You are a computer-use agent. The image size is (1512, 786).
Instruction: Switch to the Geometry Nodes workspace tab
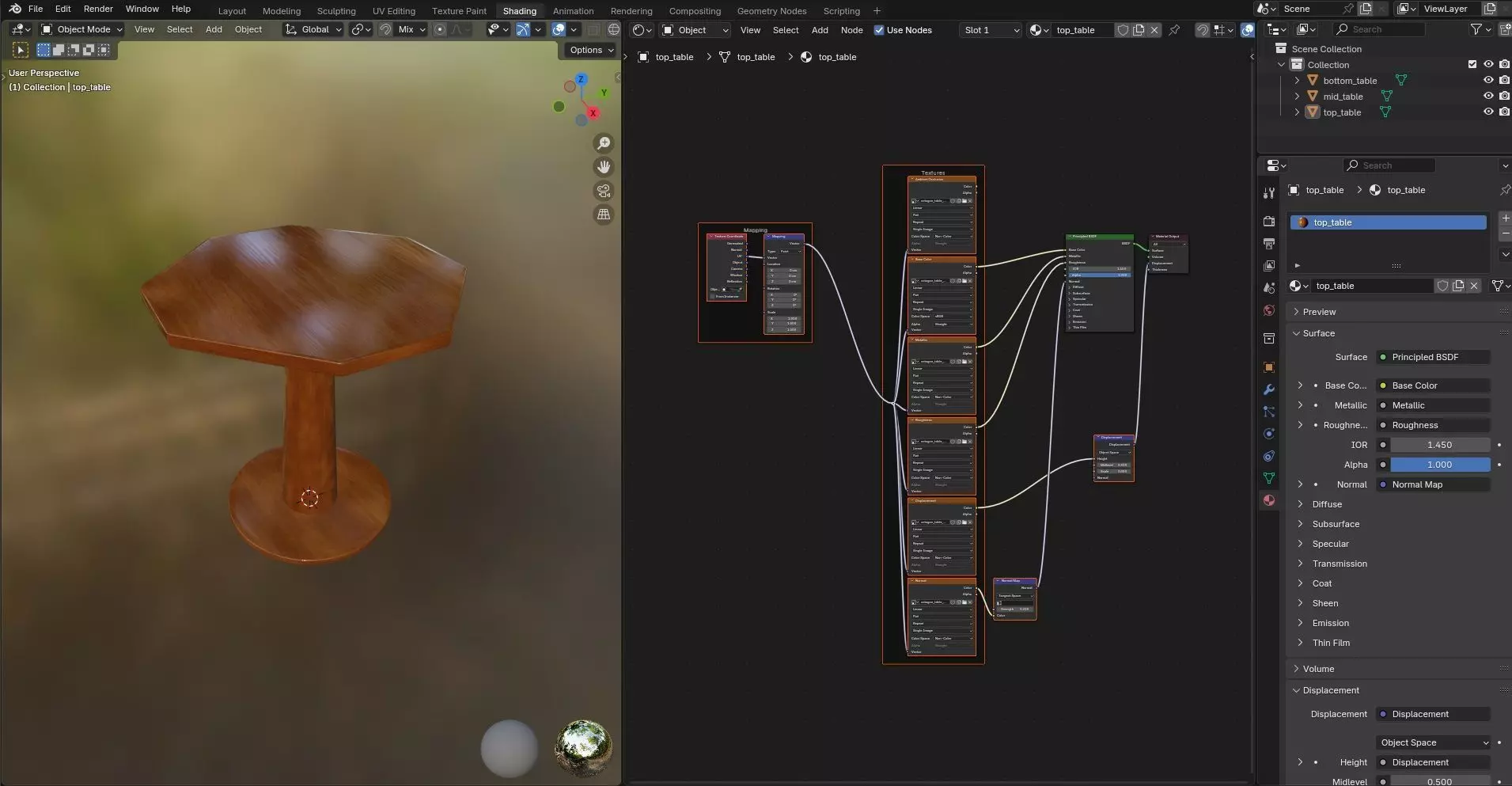[771, 11]
